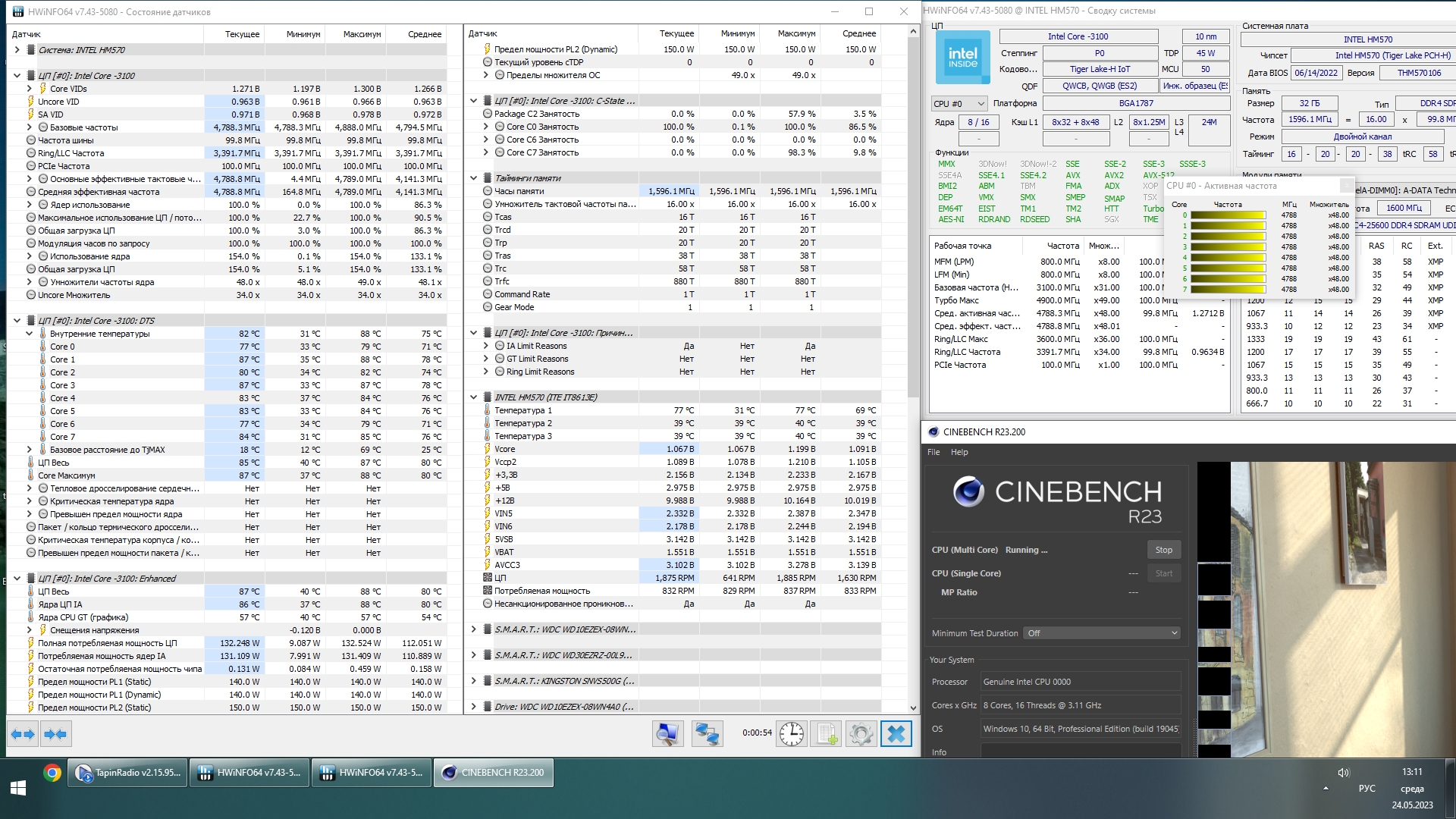The height and width of the screenshot is (819, 1456).
Task: Start logging with the document-plus icon
Action: click(x=826, y=734)
